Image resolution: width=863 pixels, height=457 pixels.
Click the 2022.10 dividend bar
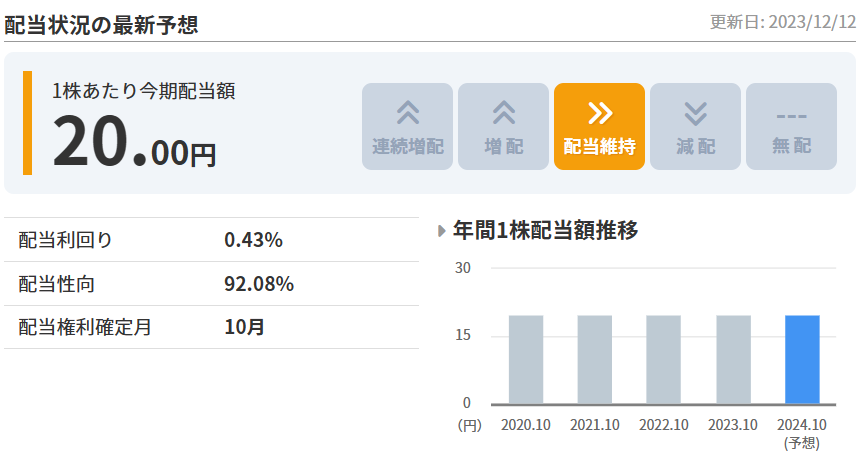pos(664,359)
